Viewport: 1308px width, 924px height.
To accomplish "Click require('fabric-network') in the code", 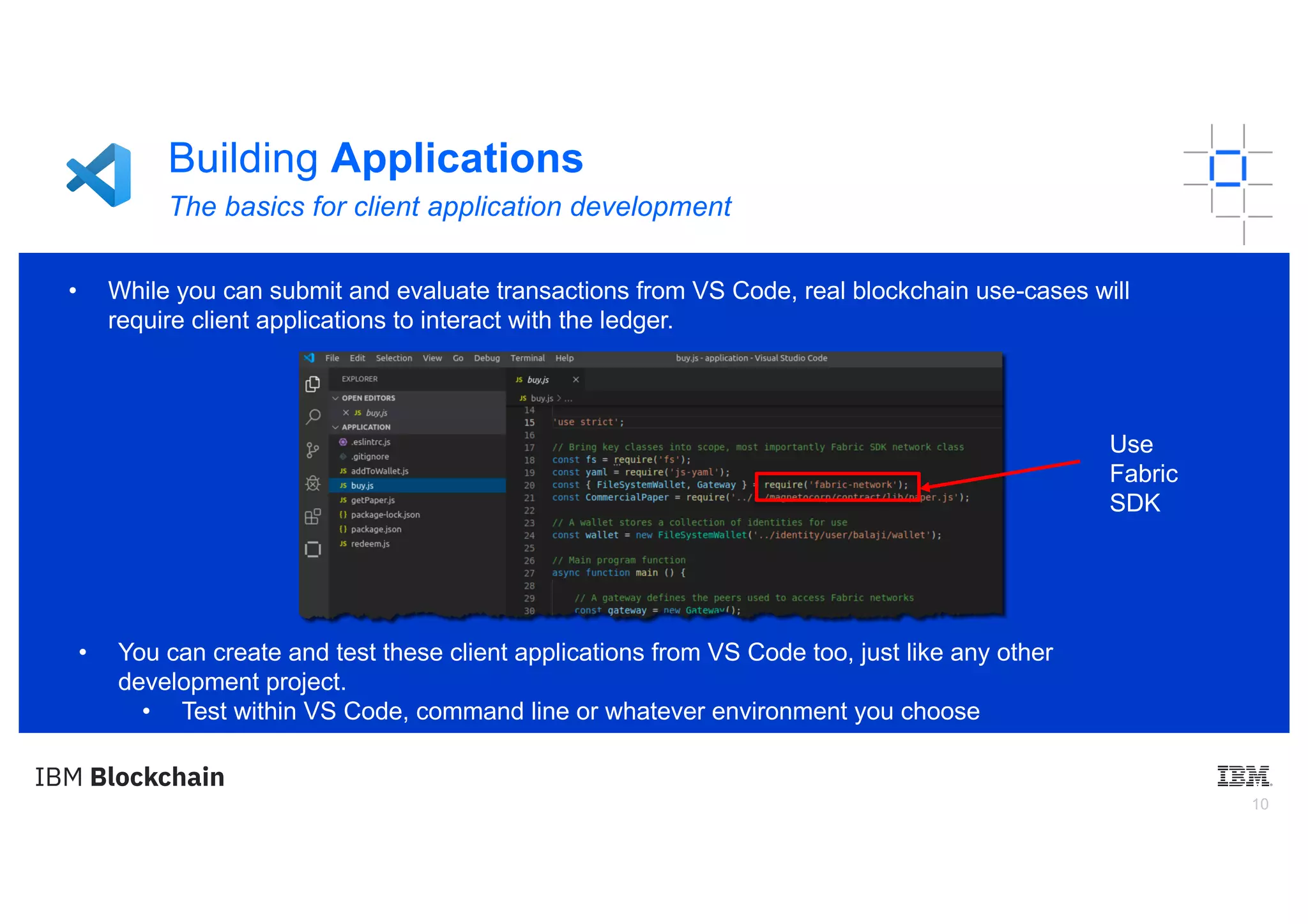I will coord(836,485).
